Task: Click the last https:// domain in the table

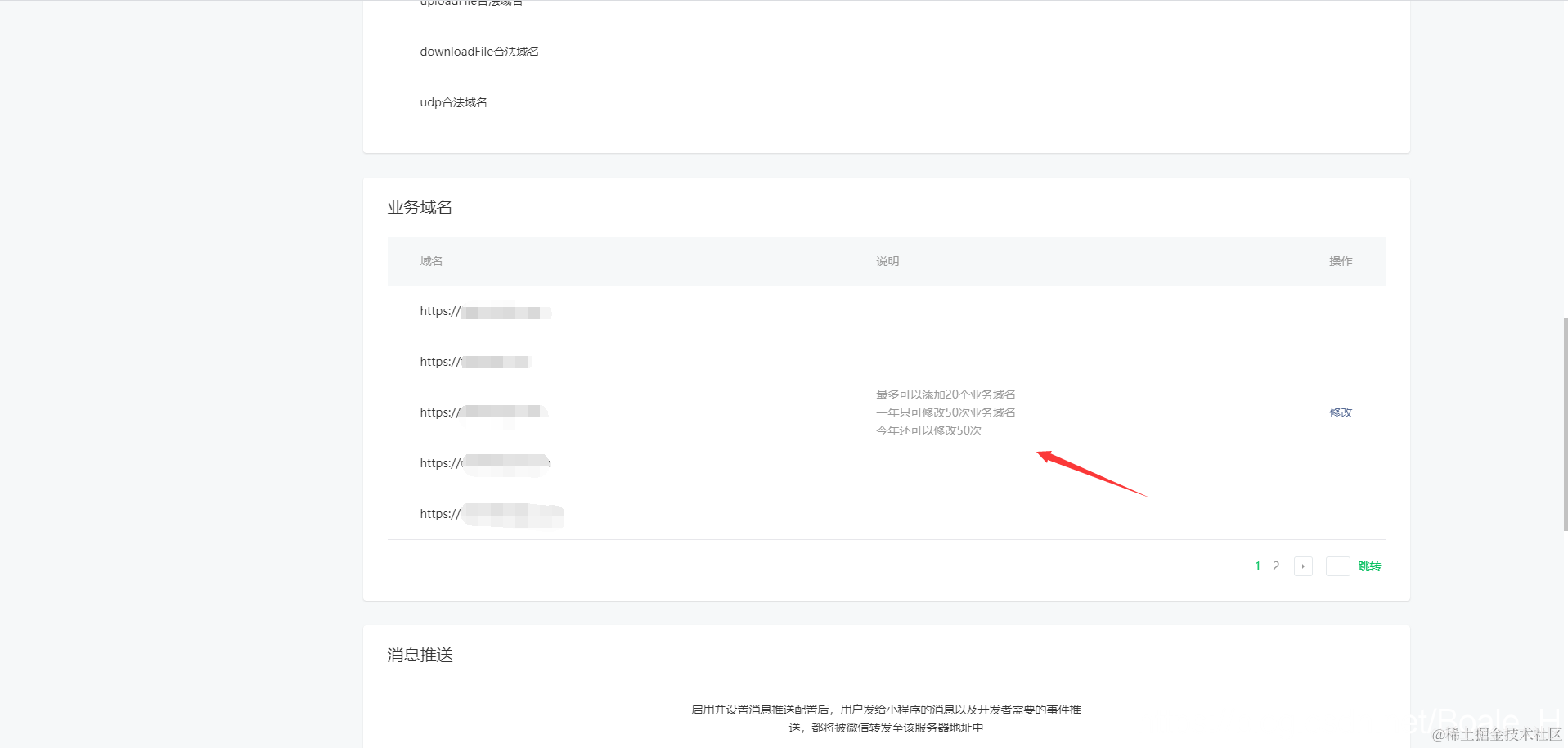Action: point(492,514)
